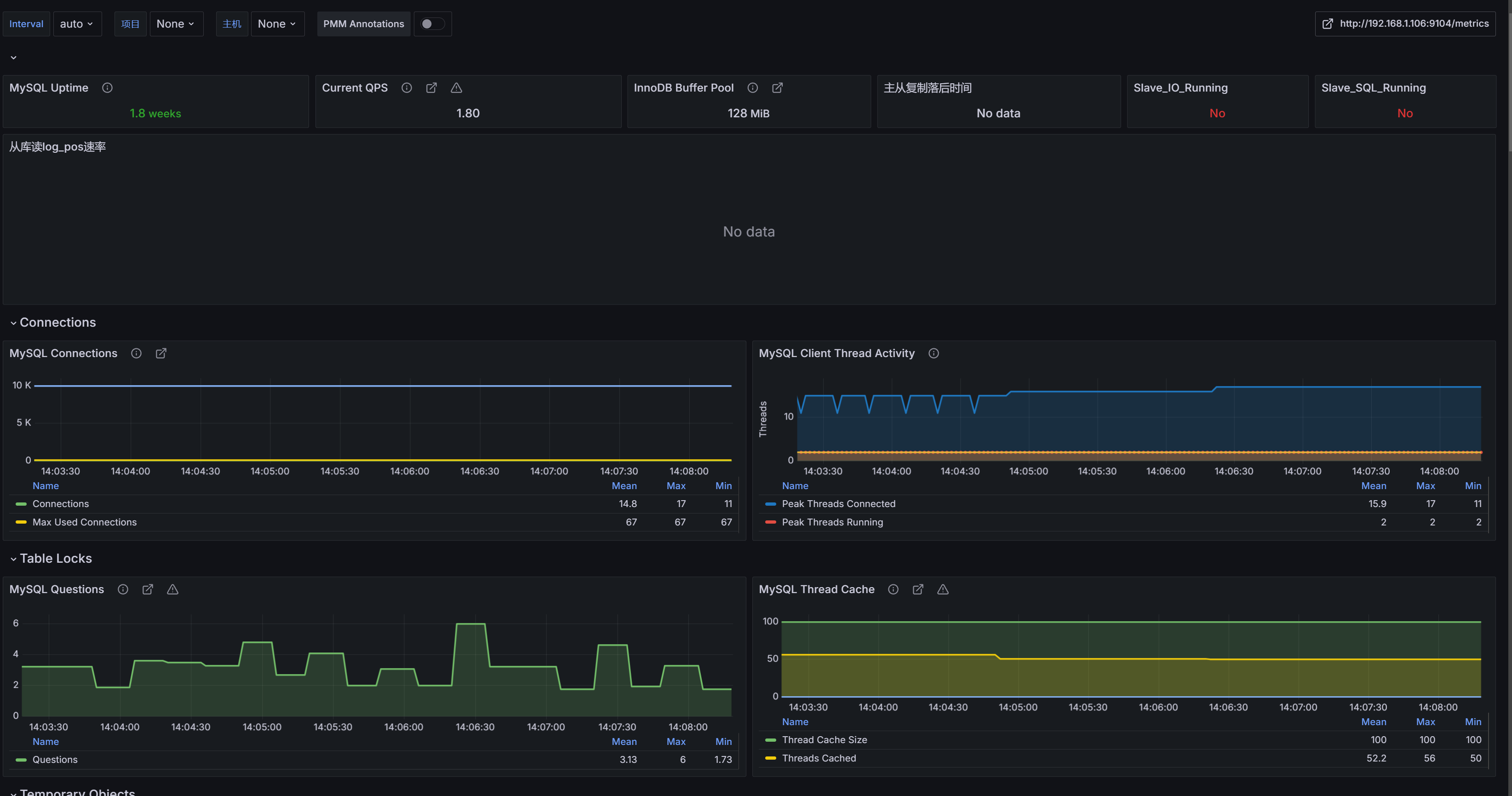1512x796 pixels.
Task: Open MySQL Client Thread Activity title menu
Action: tap(836, 353)
